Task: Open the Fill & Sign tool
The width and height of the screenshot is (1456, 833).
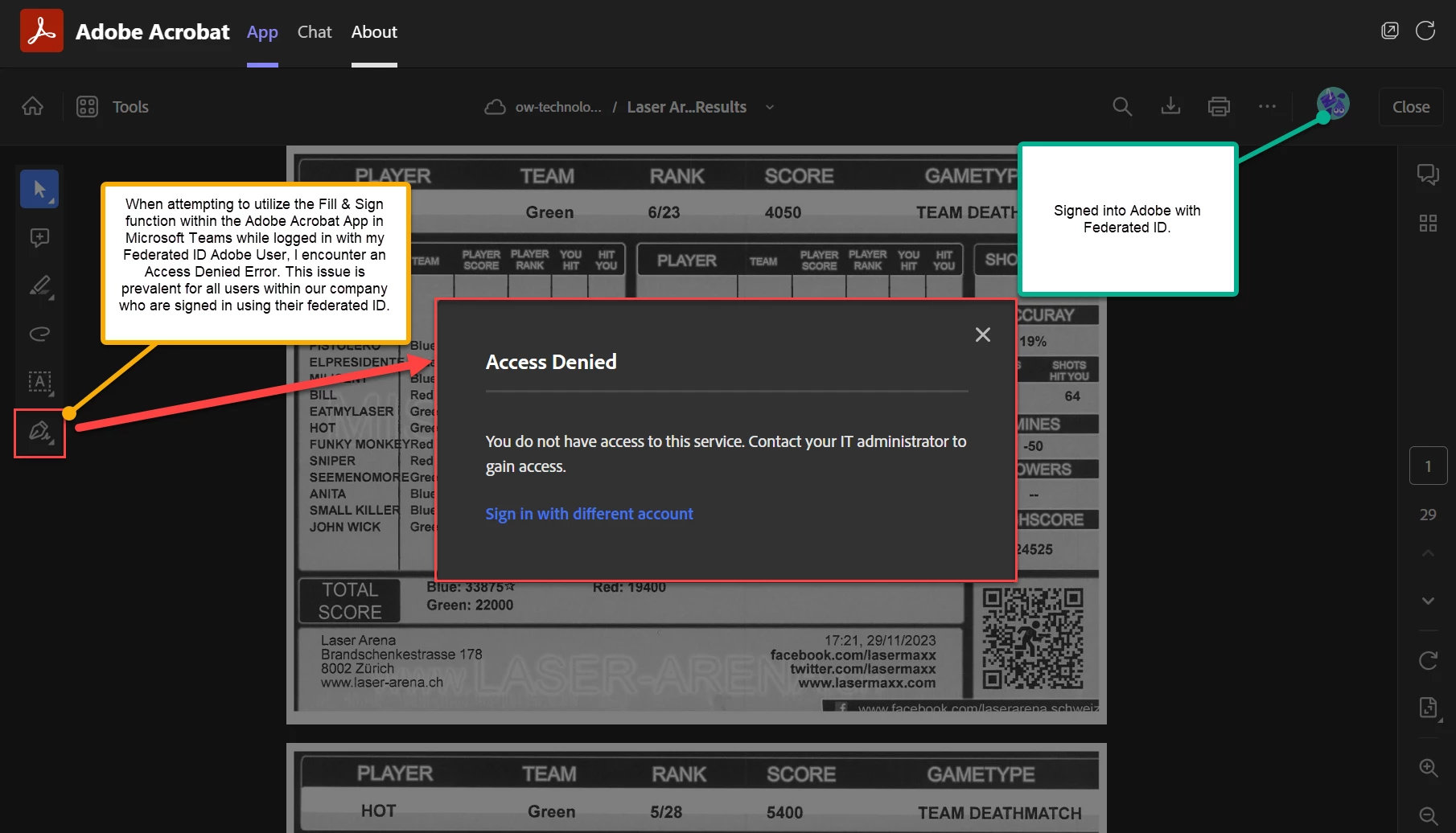Action: 39,433
